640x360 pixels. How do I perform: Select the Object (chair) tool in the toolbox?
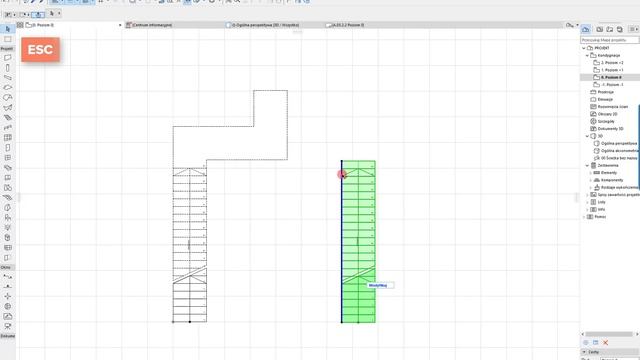tap(8, 218)
